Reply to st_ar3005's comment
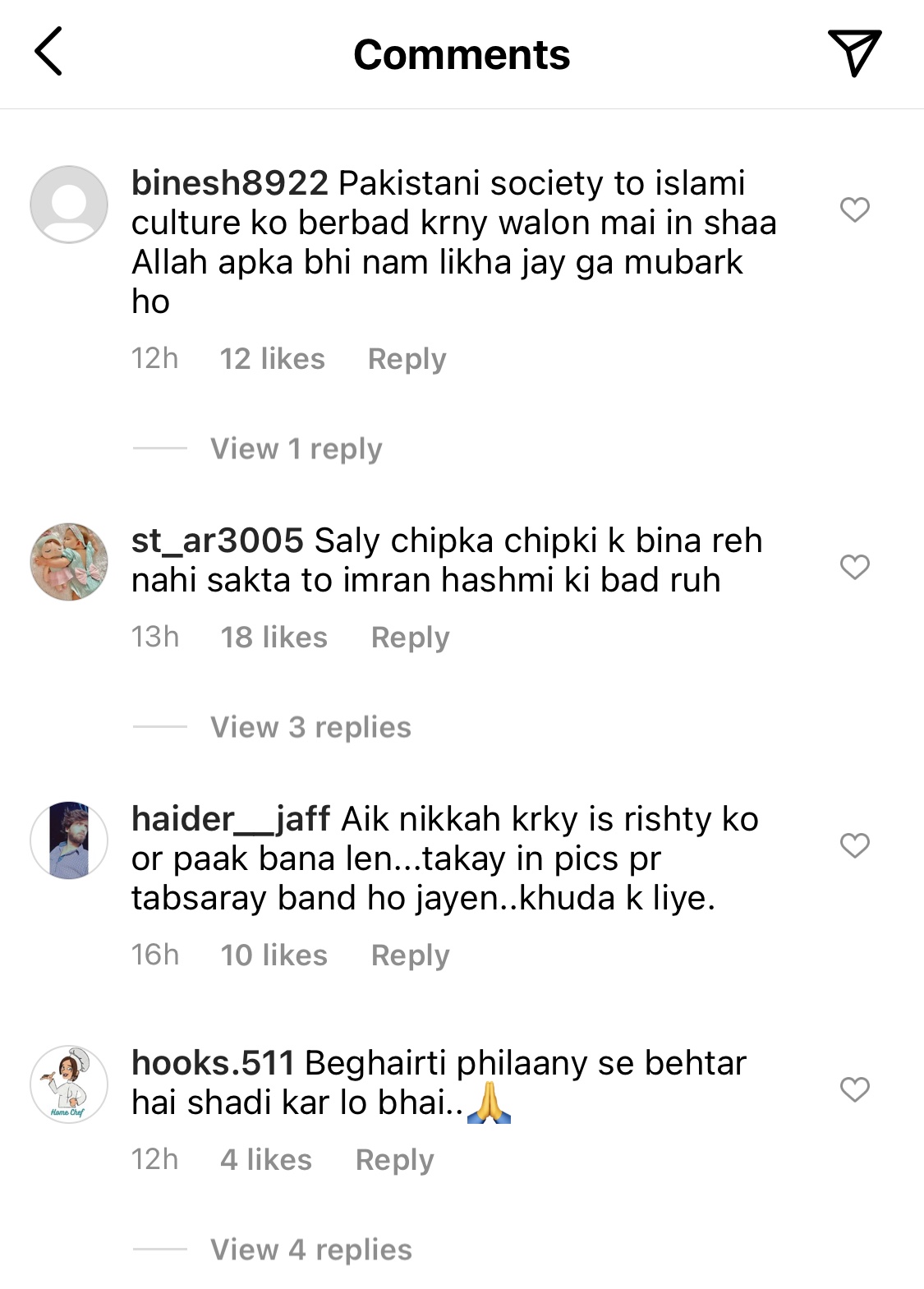Viewport: 924px width, 1289px height. (410, 638)
